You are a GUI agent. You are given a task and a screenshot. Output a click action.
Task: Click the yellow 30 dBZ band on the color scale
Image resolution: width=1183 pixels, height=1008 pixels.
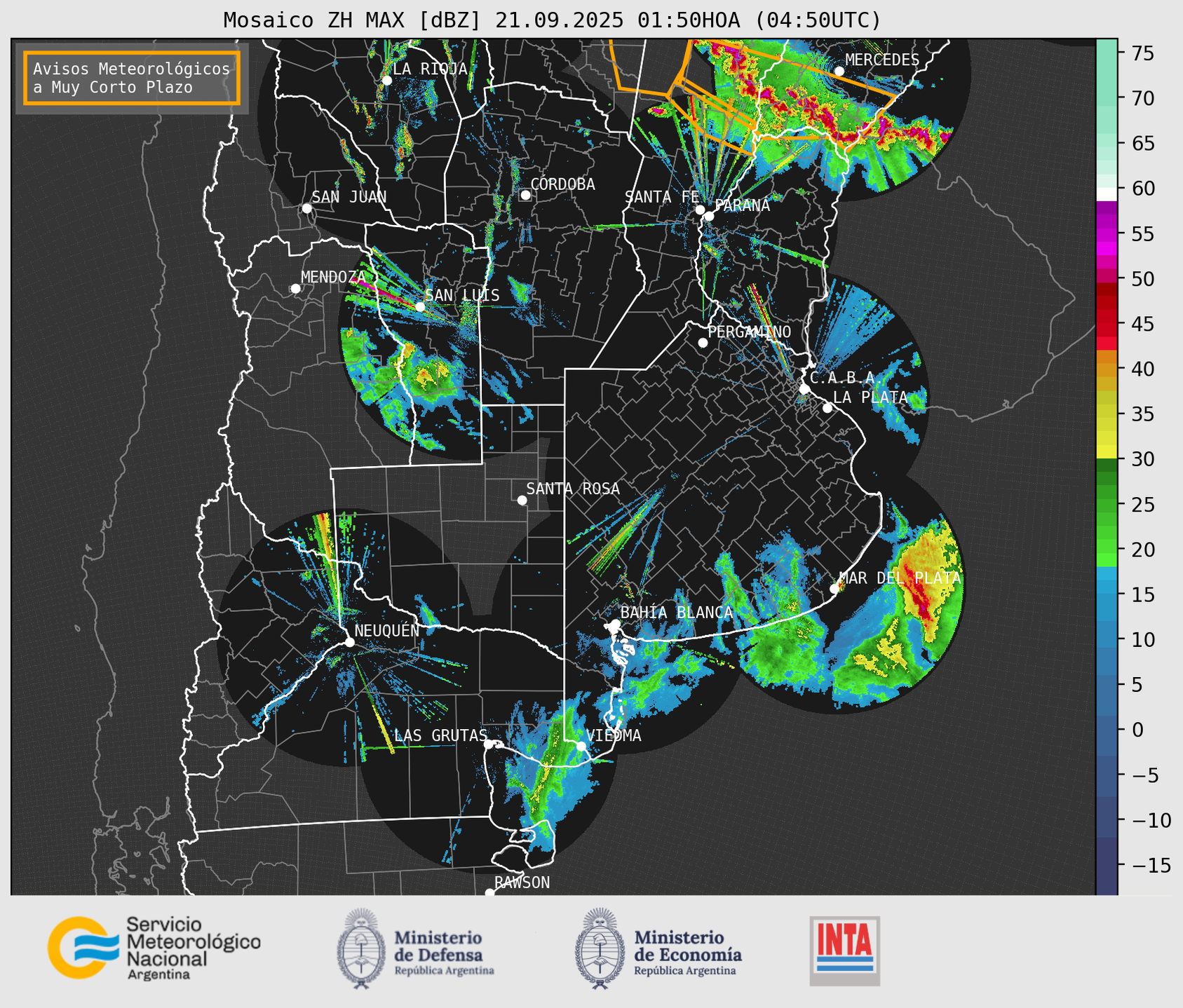coord(1107,452)
